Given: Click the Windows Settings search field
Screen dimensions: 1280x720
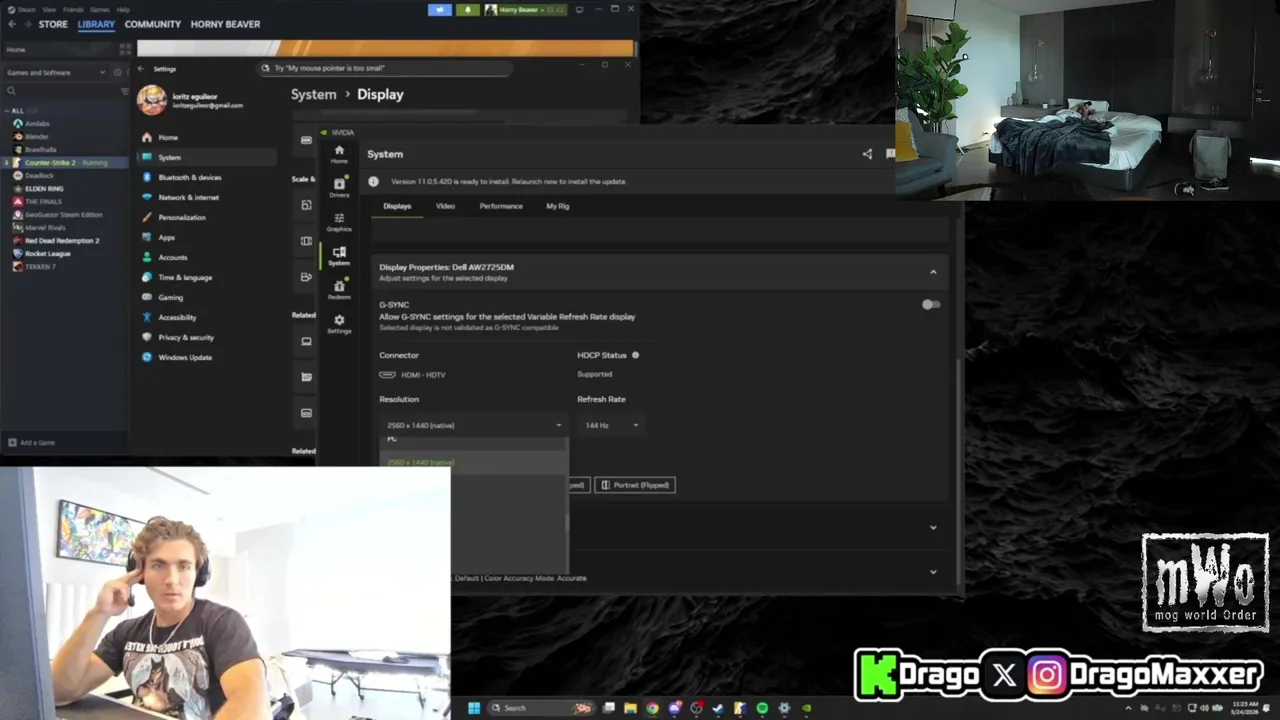Looking at the screenshot, I should click(385, 68).
